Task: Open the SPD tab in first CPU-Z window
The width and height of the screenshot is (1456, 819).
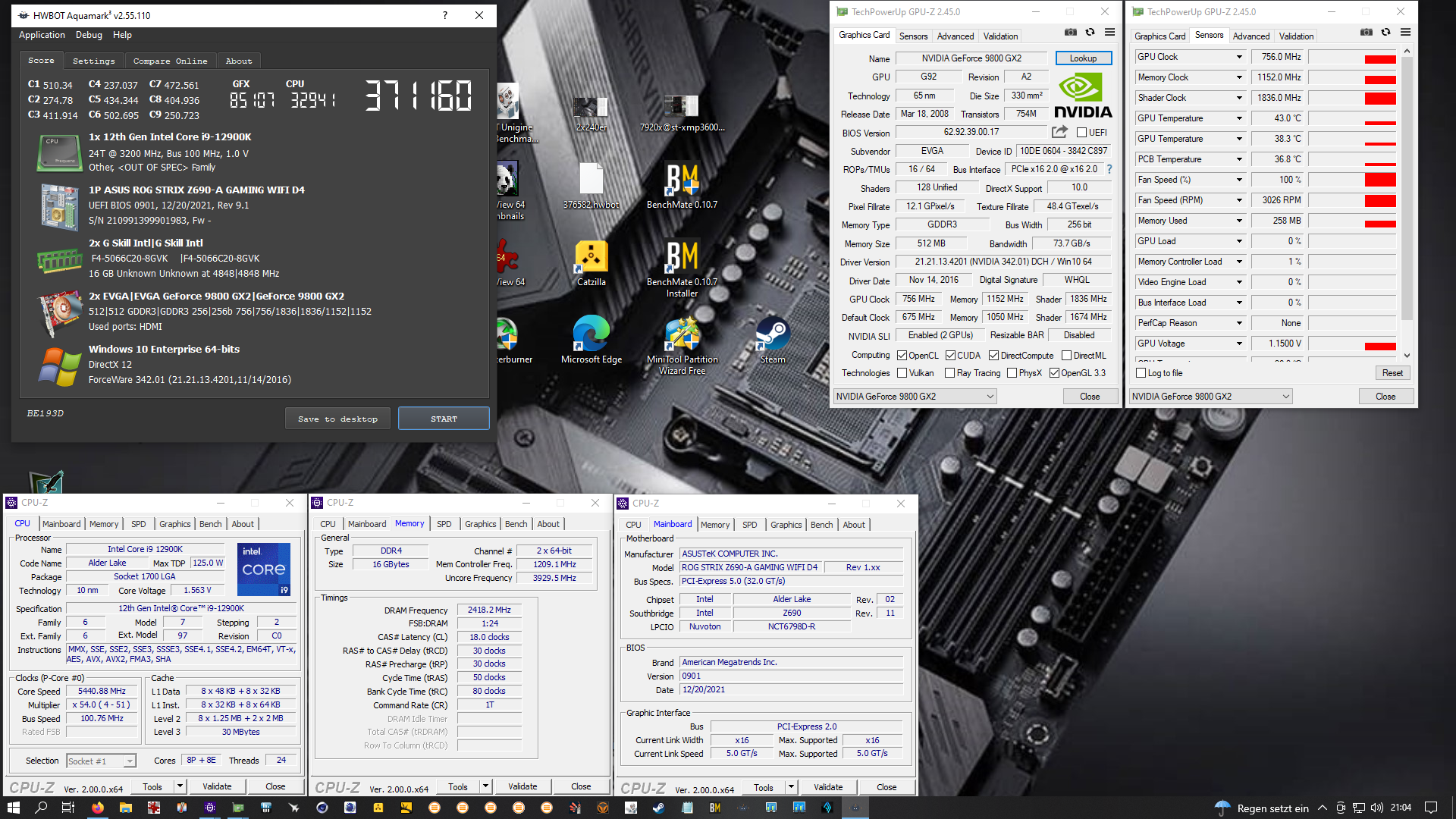Action: point(138,524)
